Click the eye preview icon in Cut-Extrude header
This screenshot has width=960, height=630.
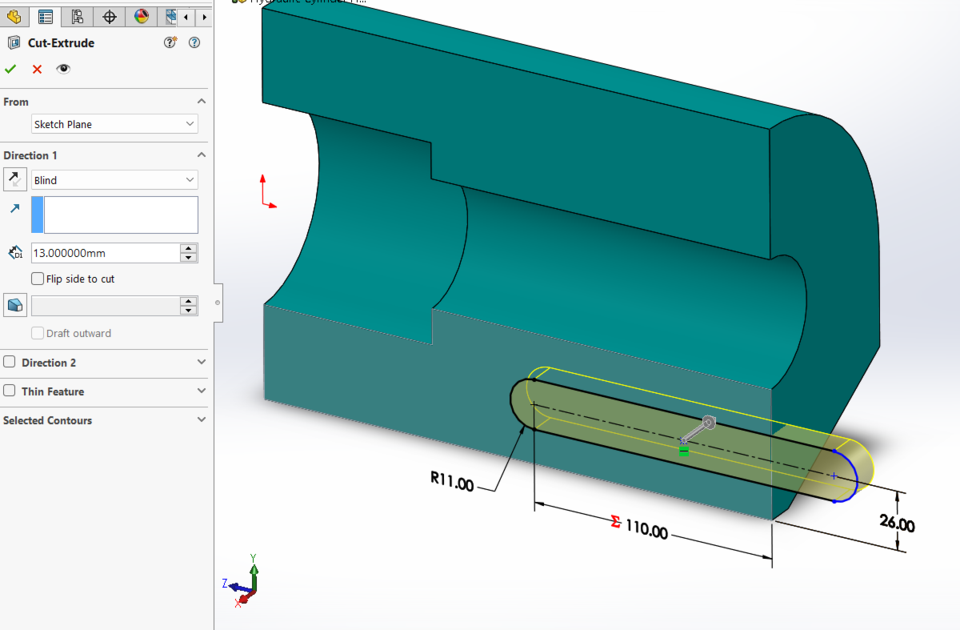pyautogui.click(x=63, y=69)
